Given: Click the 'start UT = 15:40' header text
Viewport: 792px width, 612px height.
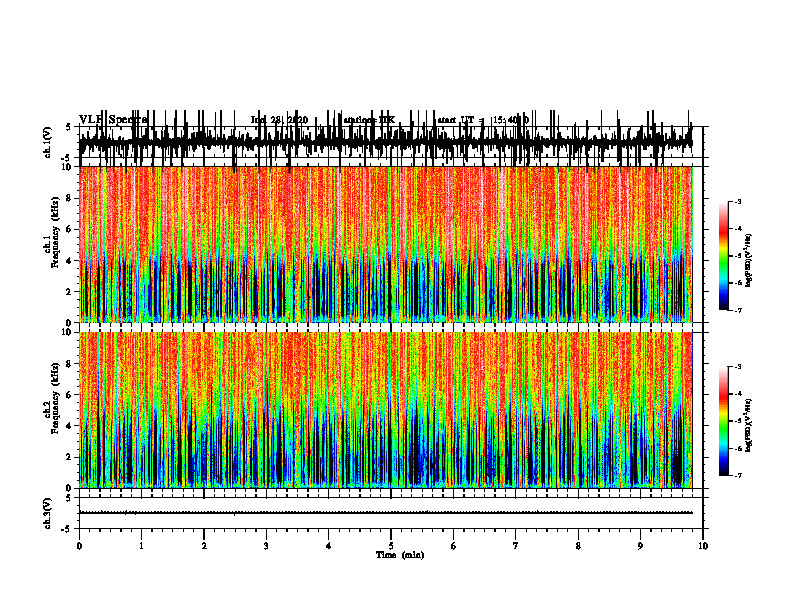Looking at the screenshot, I should (483, 120).
